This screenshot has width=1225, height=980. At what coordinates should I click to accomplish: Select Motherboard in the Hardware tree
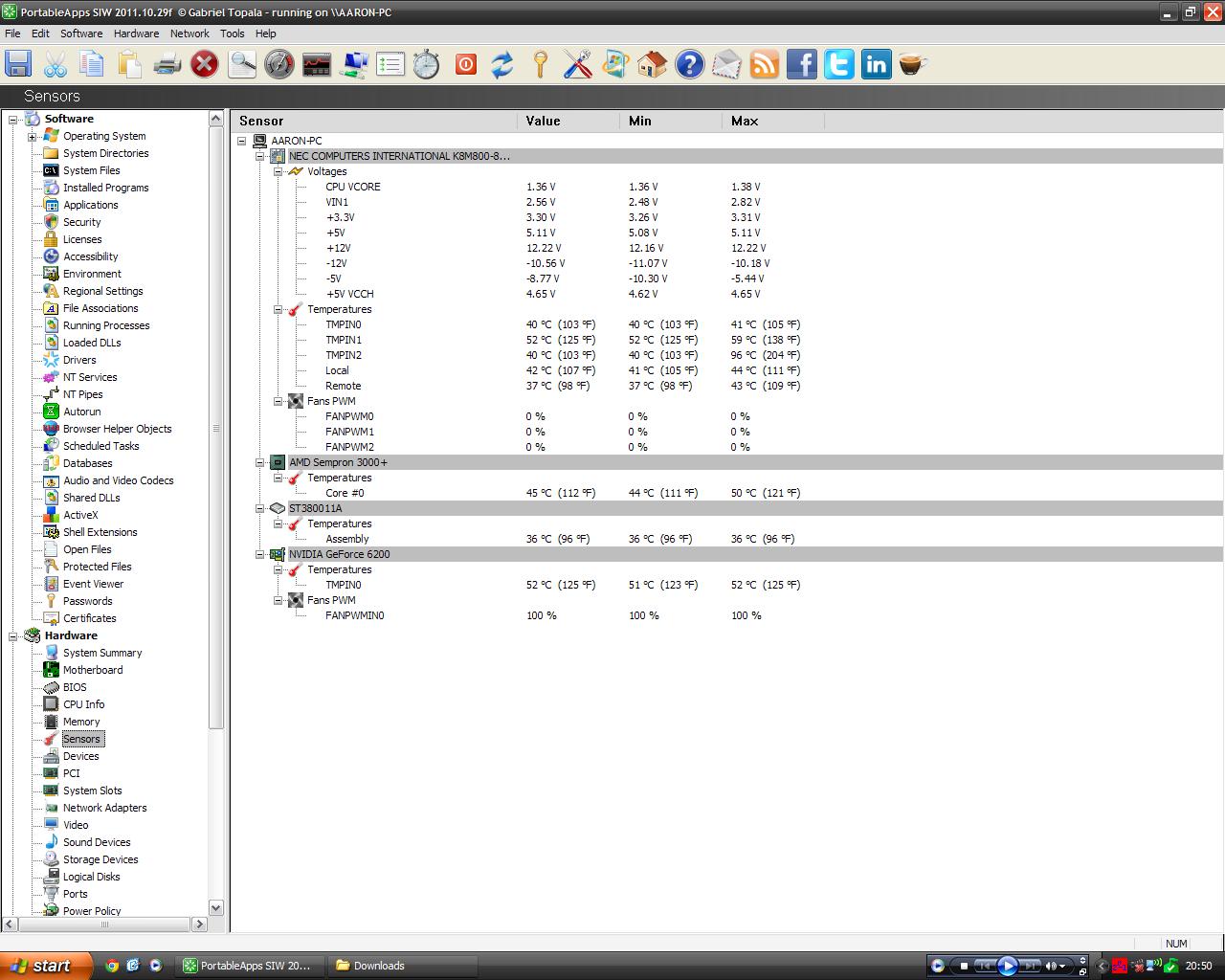[x=93, y=670]
